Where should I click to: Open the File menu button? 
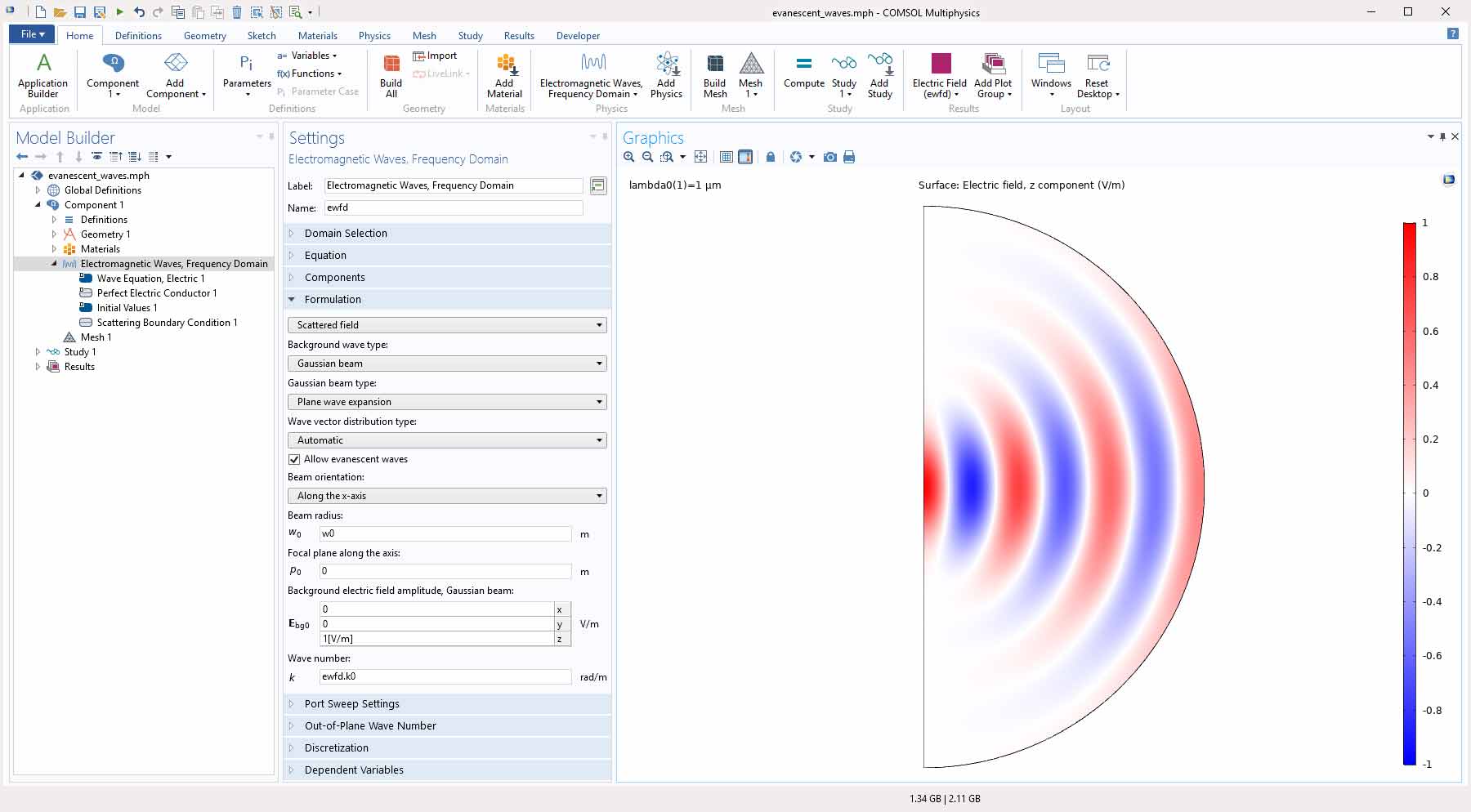[32, 34]
